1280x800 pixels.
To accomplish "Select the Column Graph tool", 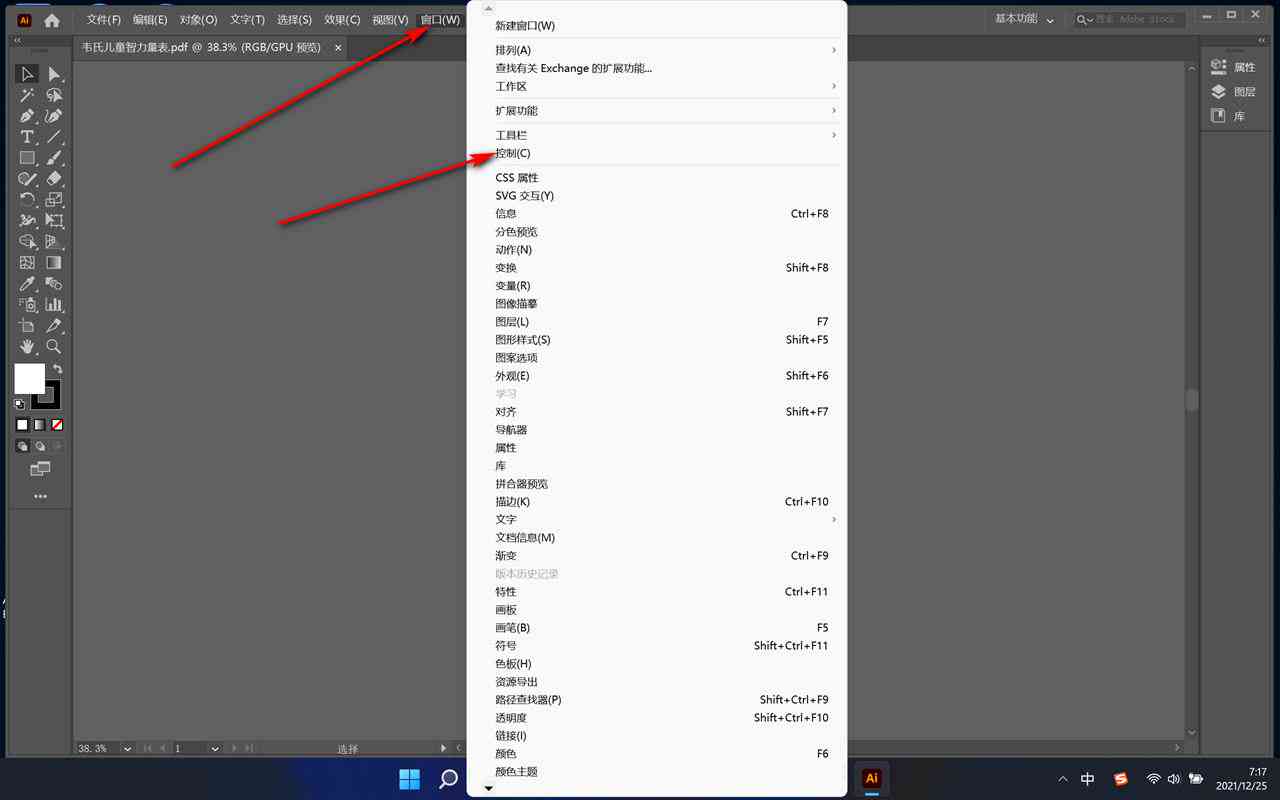I will (x=54, y=305).
